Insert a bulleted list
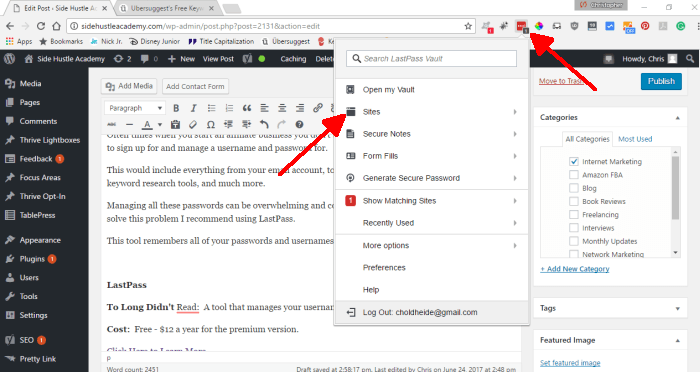The image size is (700, 372). (x=211, y=108)
